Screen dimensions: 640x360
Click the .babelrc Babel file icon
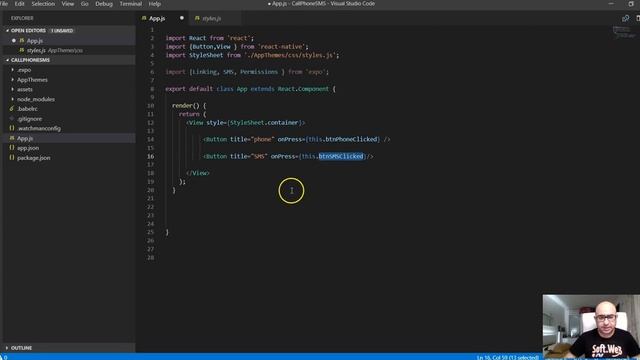(x=11, y=109)
